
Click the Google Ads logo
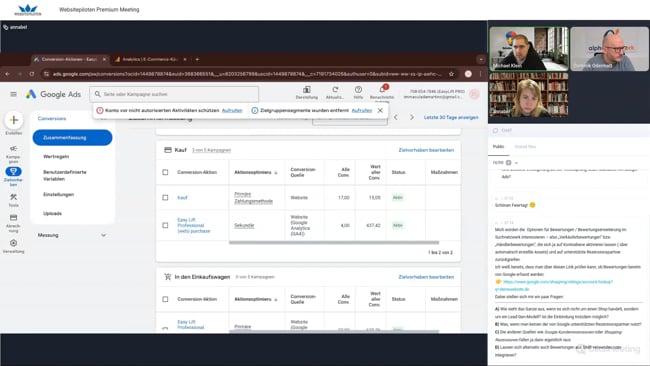(x=53, y=95)
